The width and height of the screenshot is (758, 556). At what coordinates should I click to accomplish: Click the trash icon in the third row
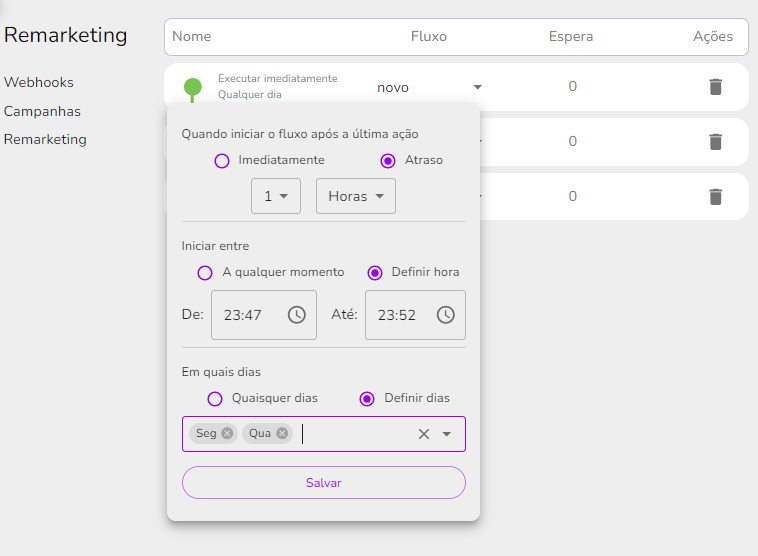pos(715,197)
